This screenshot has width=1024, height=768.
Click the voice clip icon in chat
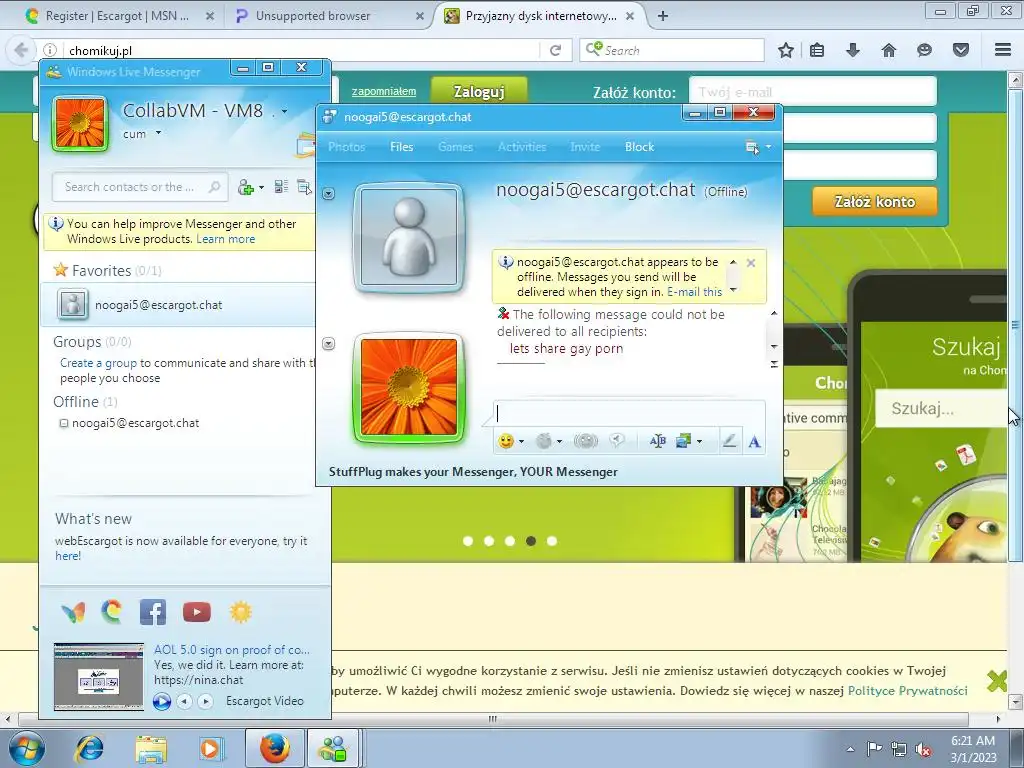pos(617,441)
